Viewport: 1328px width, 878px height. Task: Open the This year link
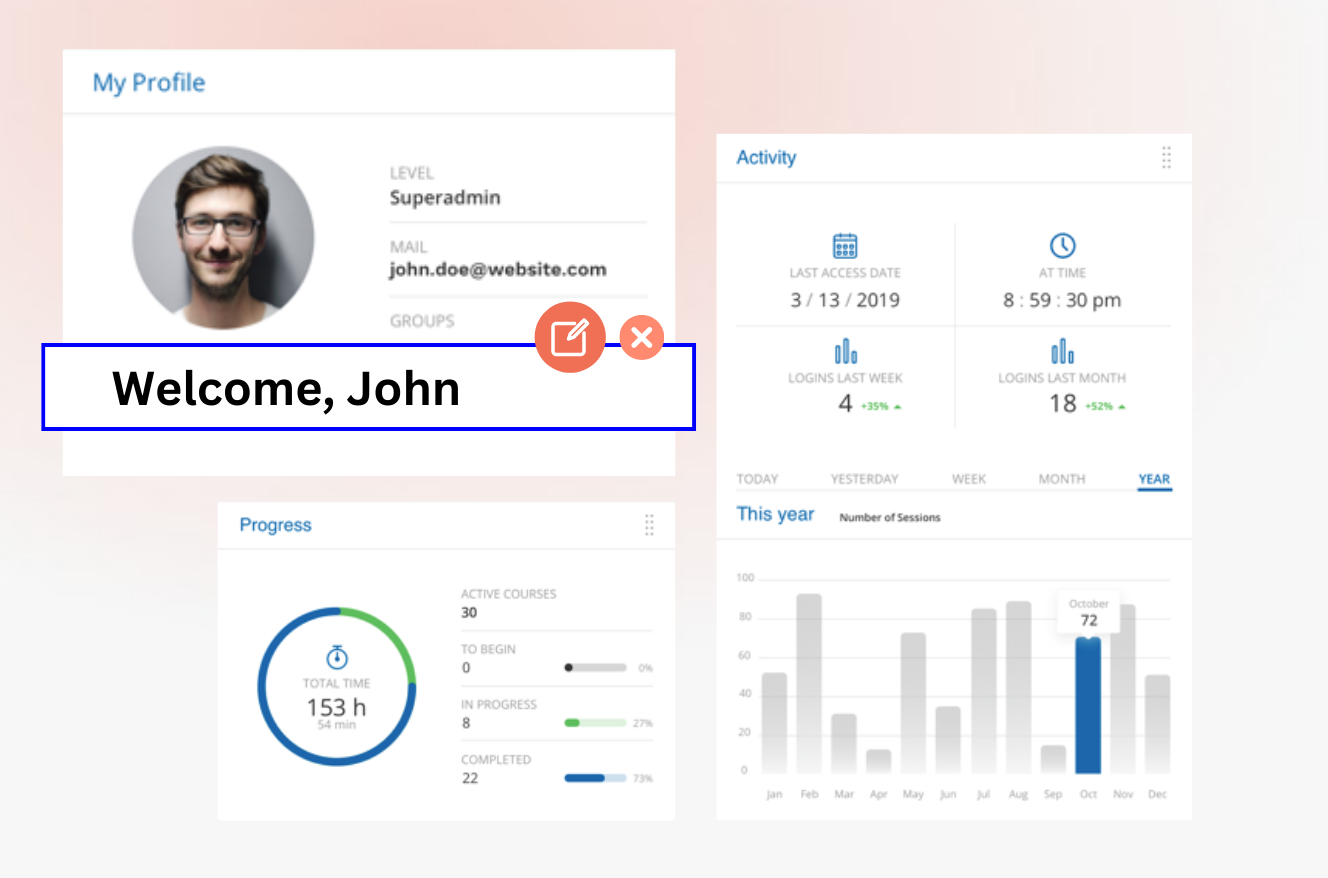(776, 514)
